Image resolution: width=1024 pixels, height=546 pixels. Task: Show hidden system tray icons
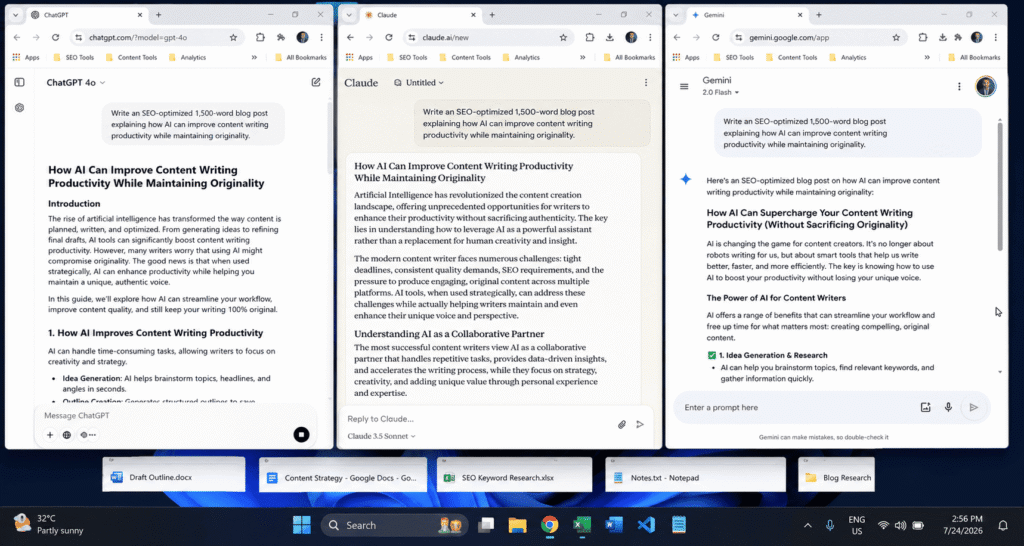(808, 525)
